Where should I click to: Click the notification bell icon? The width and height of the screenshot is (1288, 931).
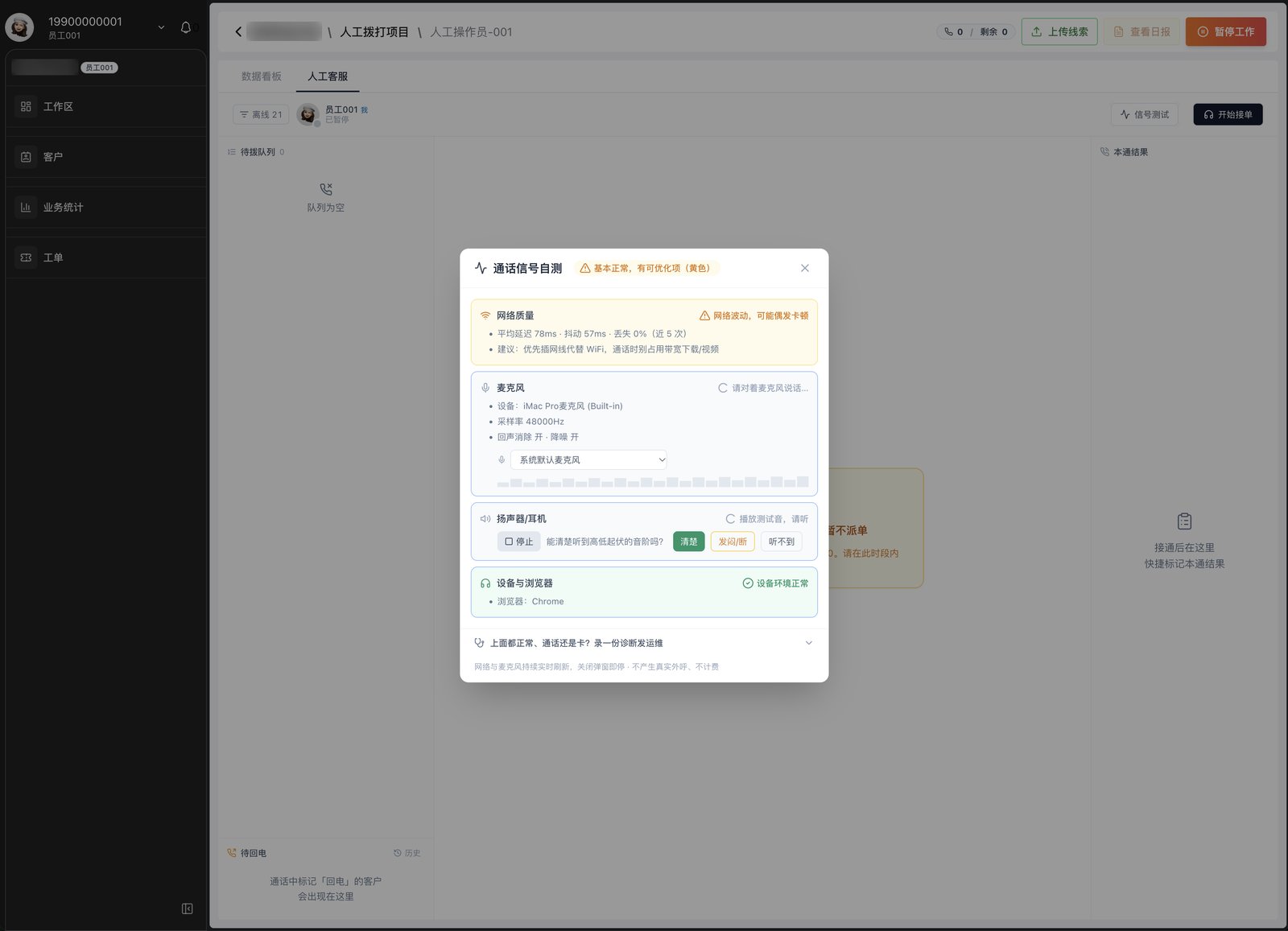tap(186, 27)
